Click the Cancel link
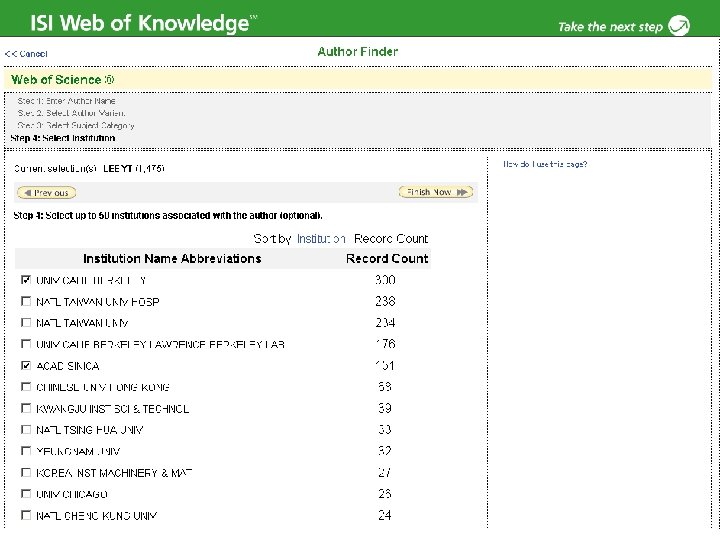Viewport: 720px width, 540px height. [x=26, y=54]
